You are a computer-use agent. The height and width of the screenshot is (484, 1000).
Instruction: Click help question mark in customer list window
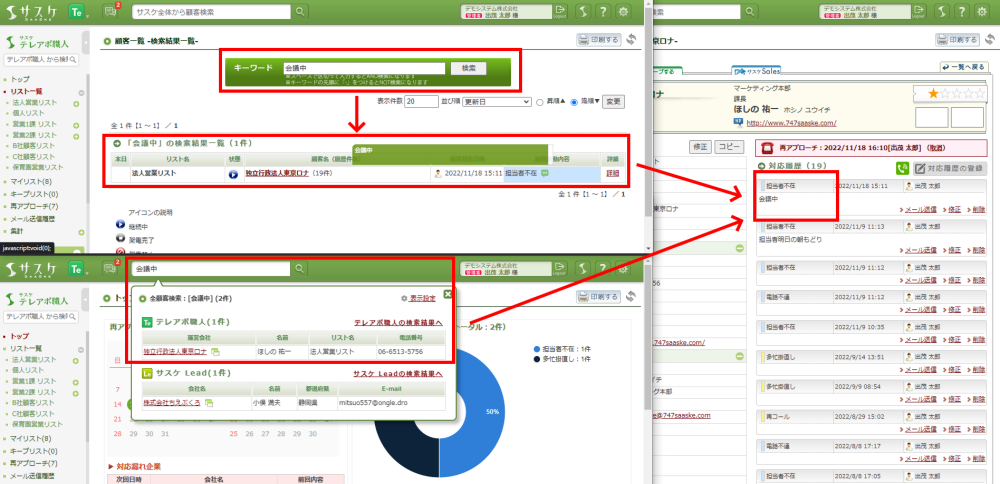[x=603, y=11]
